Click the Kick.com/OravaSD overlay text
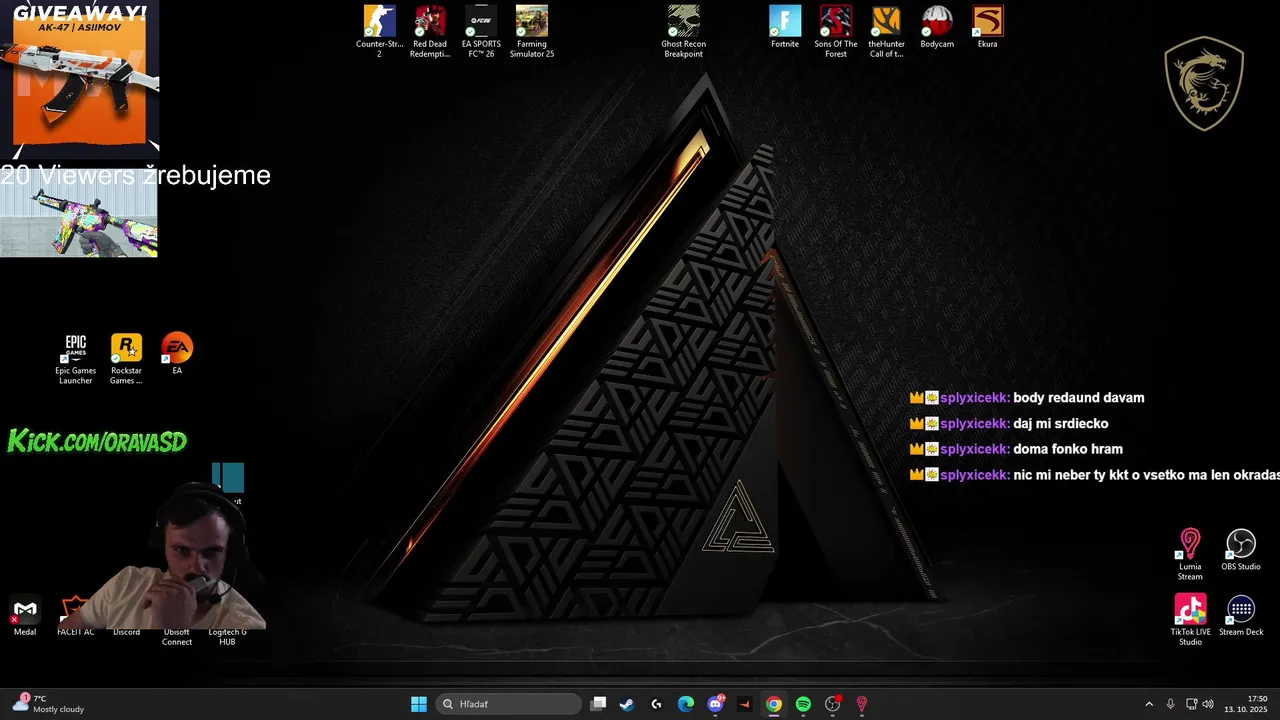This screenshot has width=1280, height=720. (97, 441)
